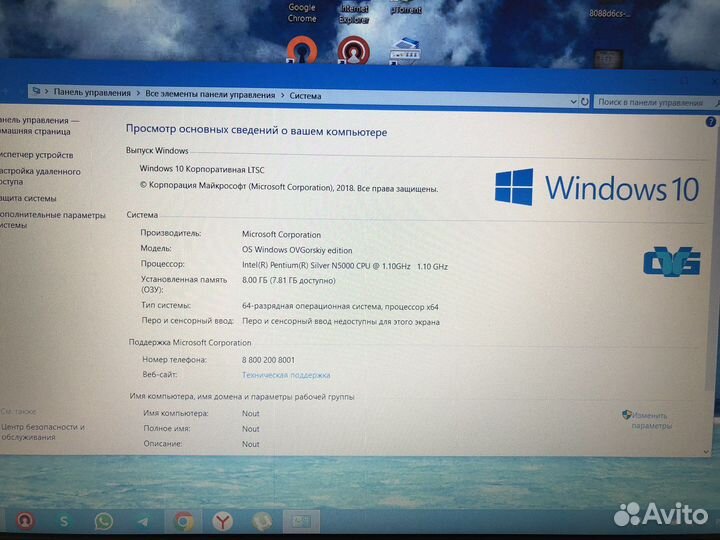This screenshot has height=540, width=720.
Task: Click the Выпуск Windows section header
Action: [157, 151]
